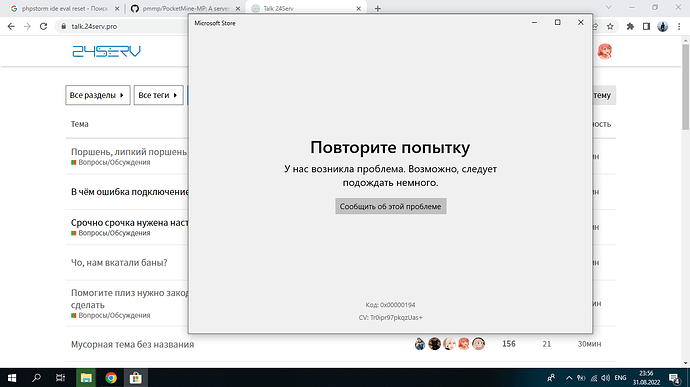Screen dimensions: 690x387
Task: Bookmark page with star icon
Action: tap(610, 26)
